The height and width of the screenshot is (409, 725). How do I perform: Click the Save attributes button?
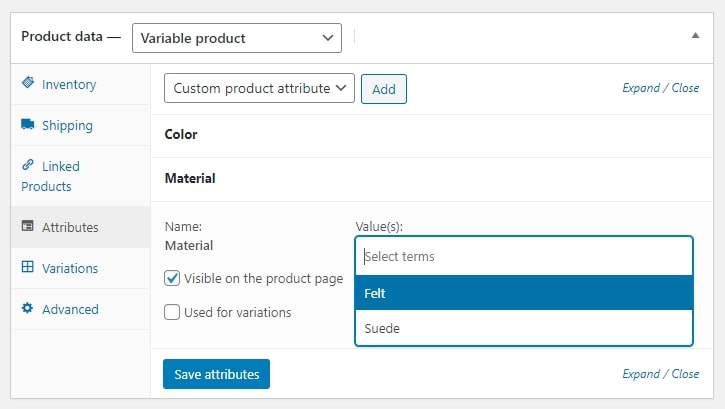216,374
